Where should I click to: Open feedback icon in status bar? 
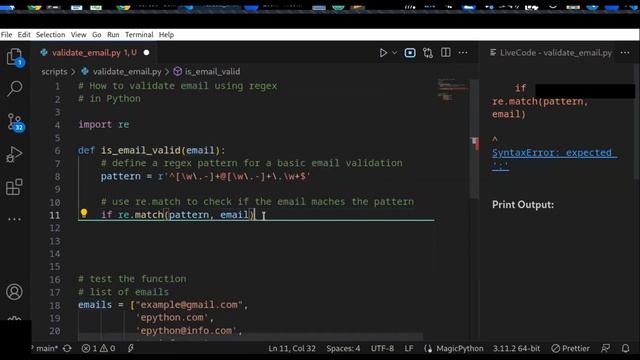(606, 349)
